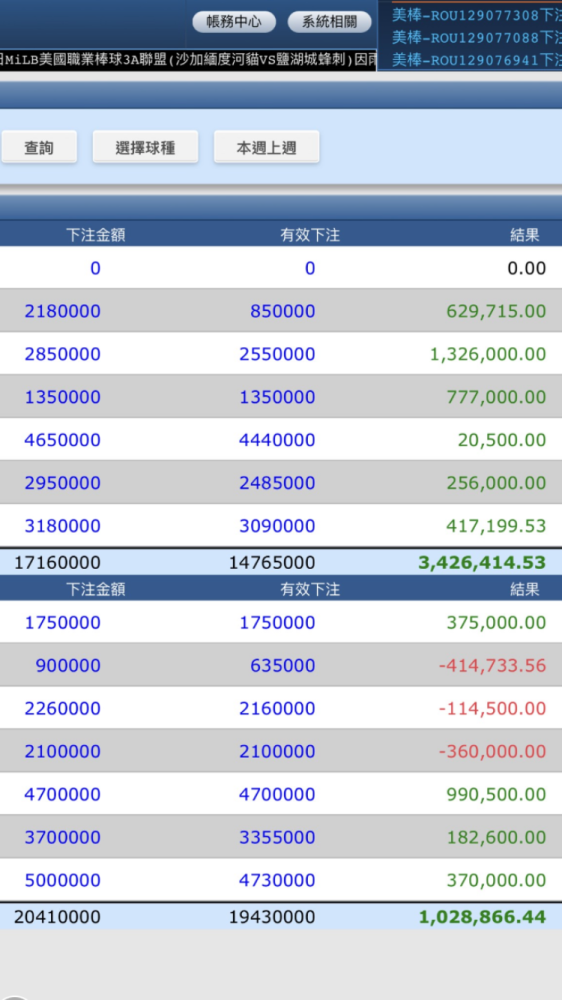
Task: Click the 有效下注 header in lower table
Action: (x=310, y=589)
